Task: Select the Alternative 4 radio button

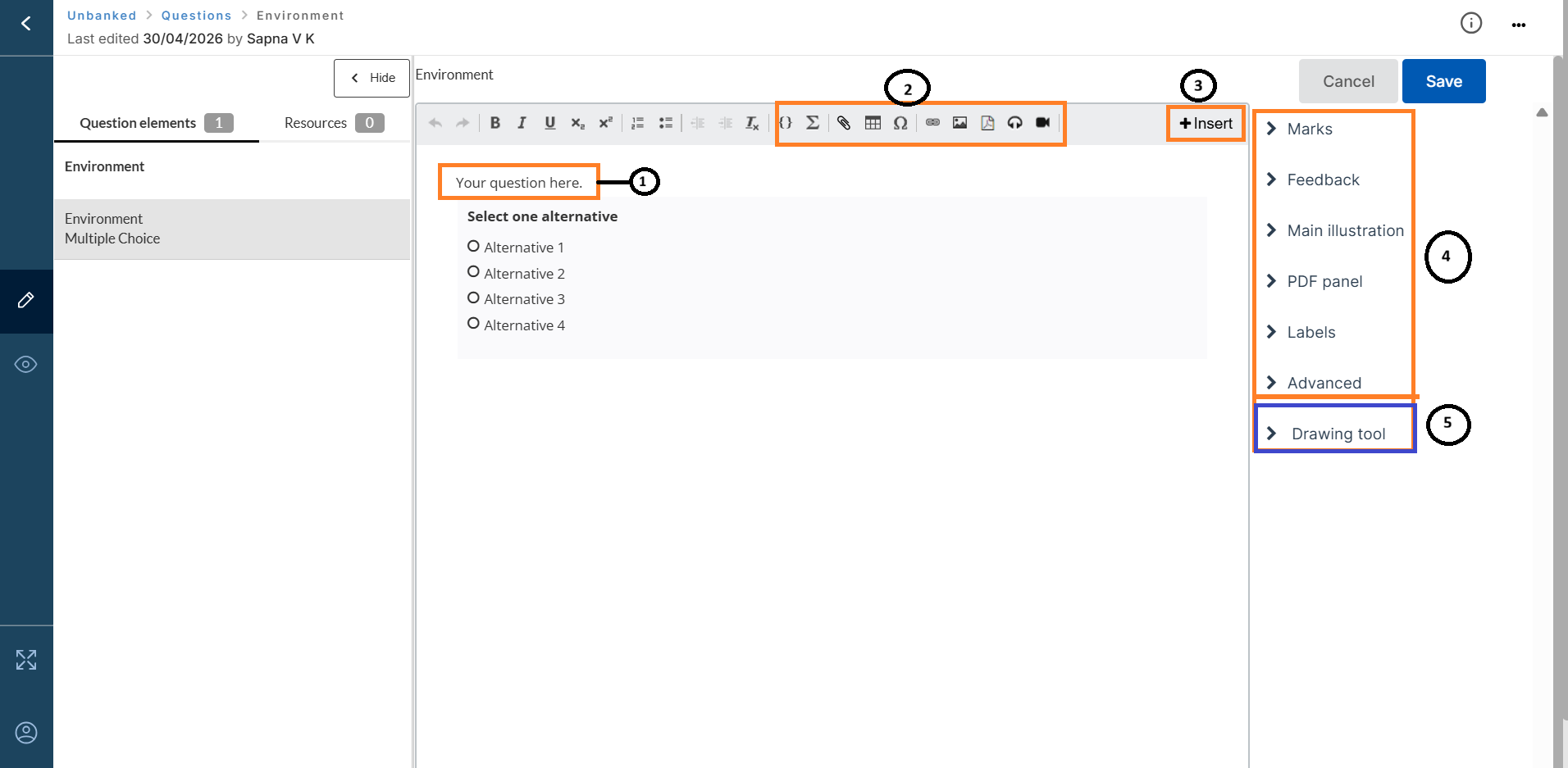Action: [x=473, y=324]
